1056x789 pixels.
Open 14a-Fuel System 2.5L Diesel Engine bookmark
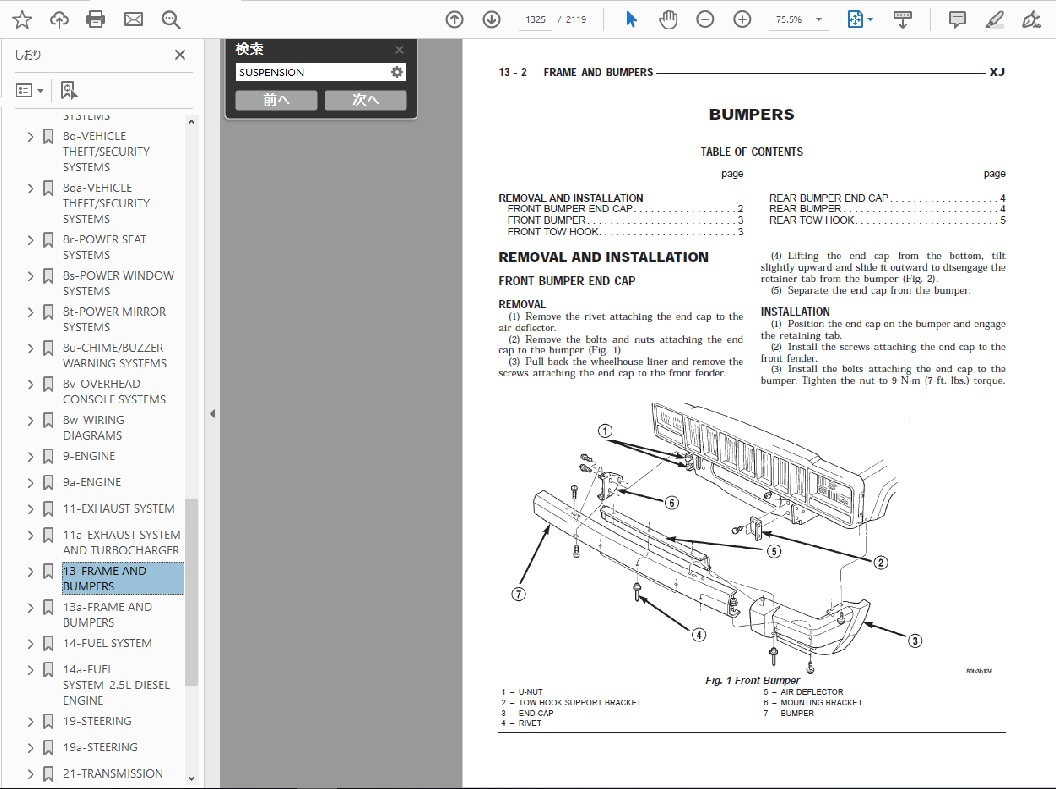(x=117, y=685)
